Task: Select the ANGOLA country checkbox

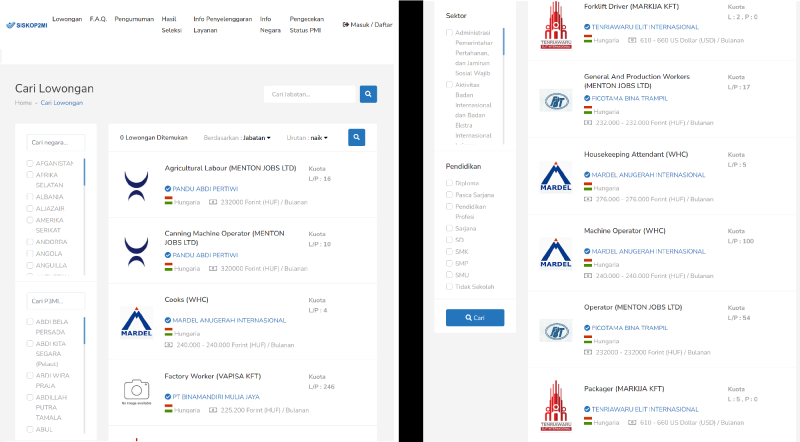Action: coord(30,253)
